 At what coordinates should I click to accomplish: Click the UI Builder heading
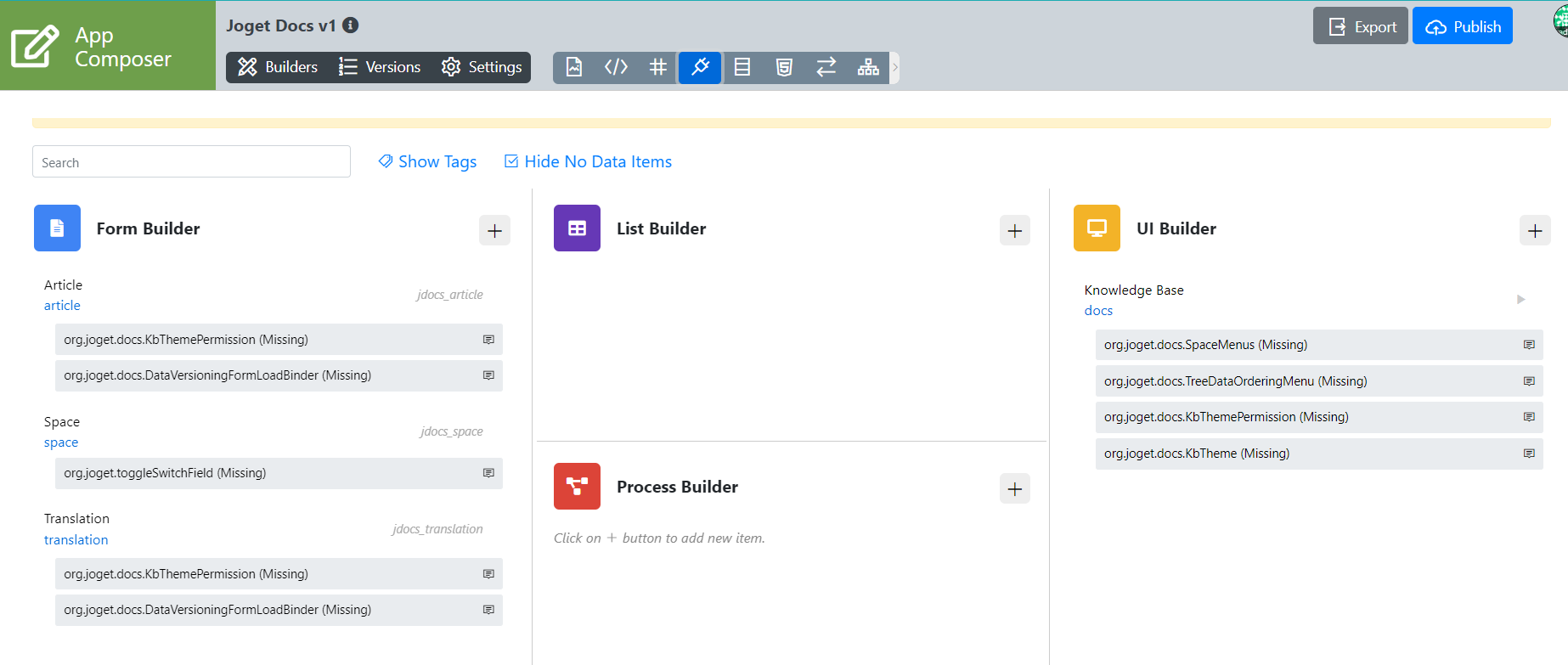[1176, 228]
